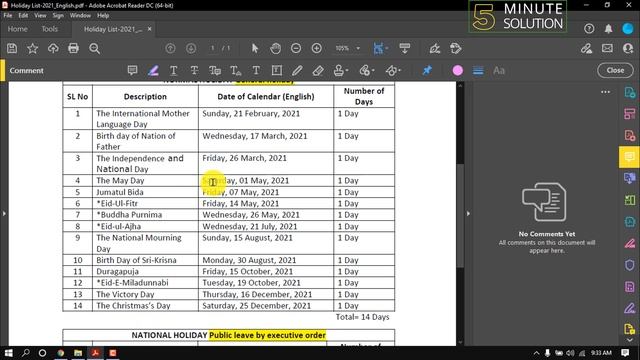This screenshot has width=640, height=360.
Task: Open the Protect shield tool in sidebar
Action: pyautogui.click(x=630, y=265)
